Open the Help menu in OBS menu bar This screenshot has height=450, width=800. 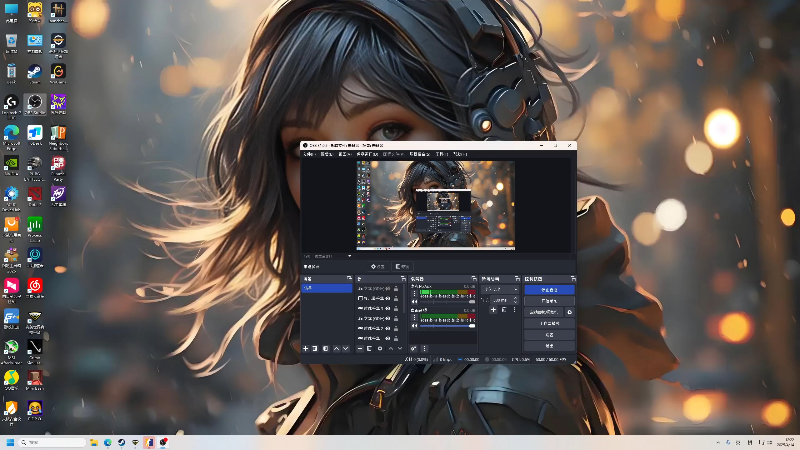pyautogui.click(x=460, y=154)
